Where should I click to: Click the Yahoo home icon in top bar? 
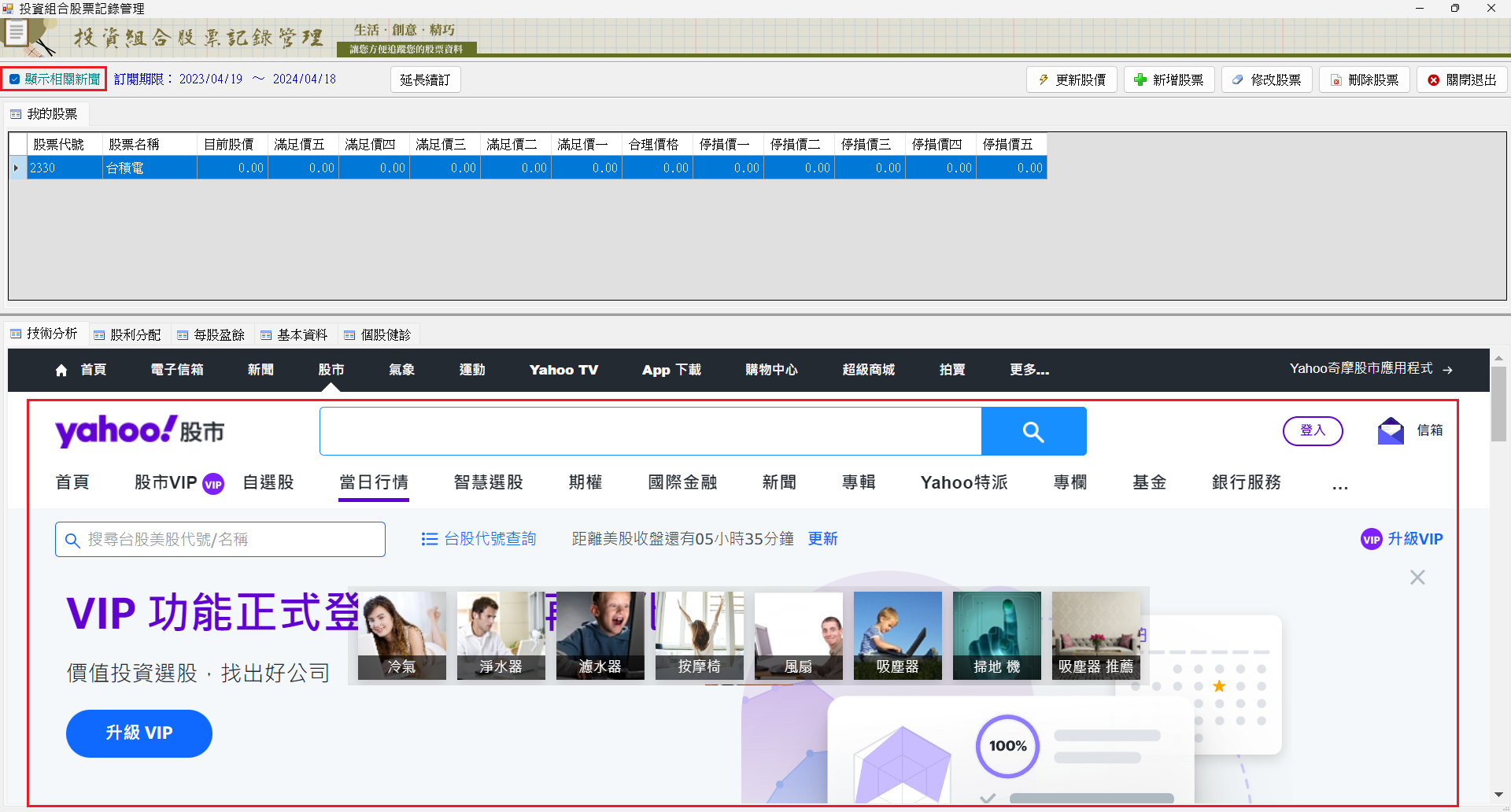[x=61, y=370]
